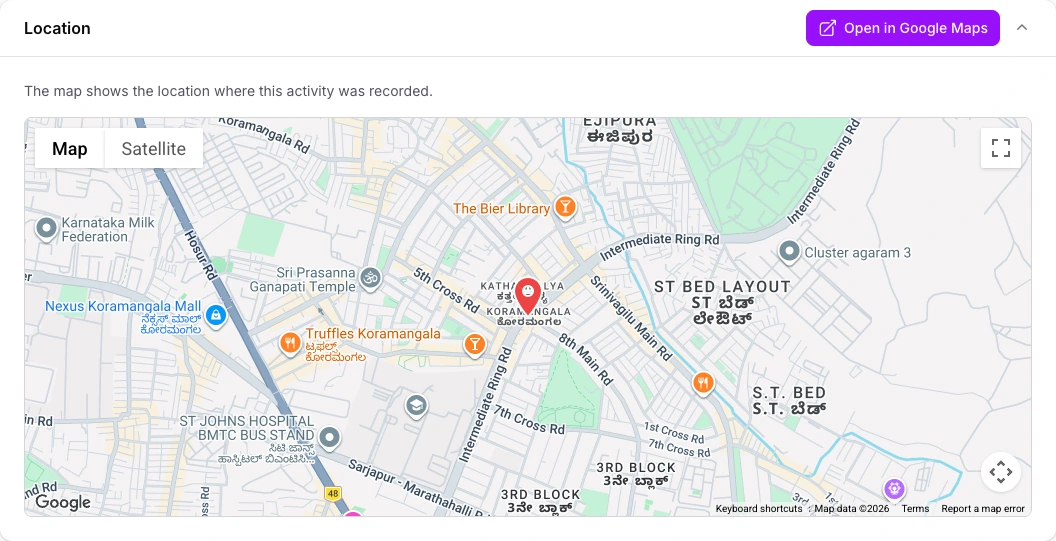Click Truffles Koramangala label text
This screenshot has width=1056, height=541.
[373, 333]
